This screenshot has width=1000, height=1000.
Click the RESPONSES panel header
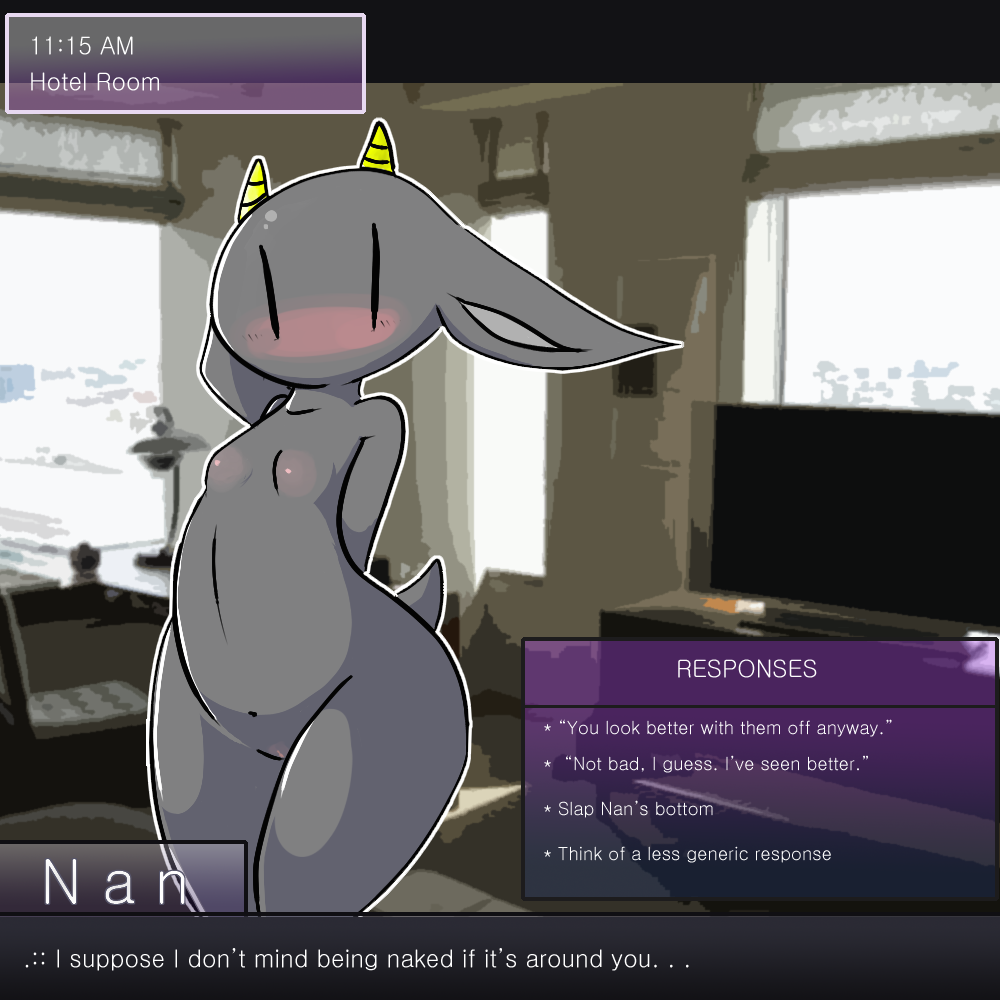pyautogui.click(x=746, y=669)
